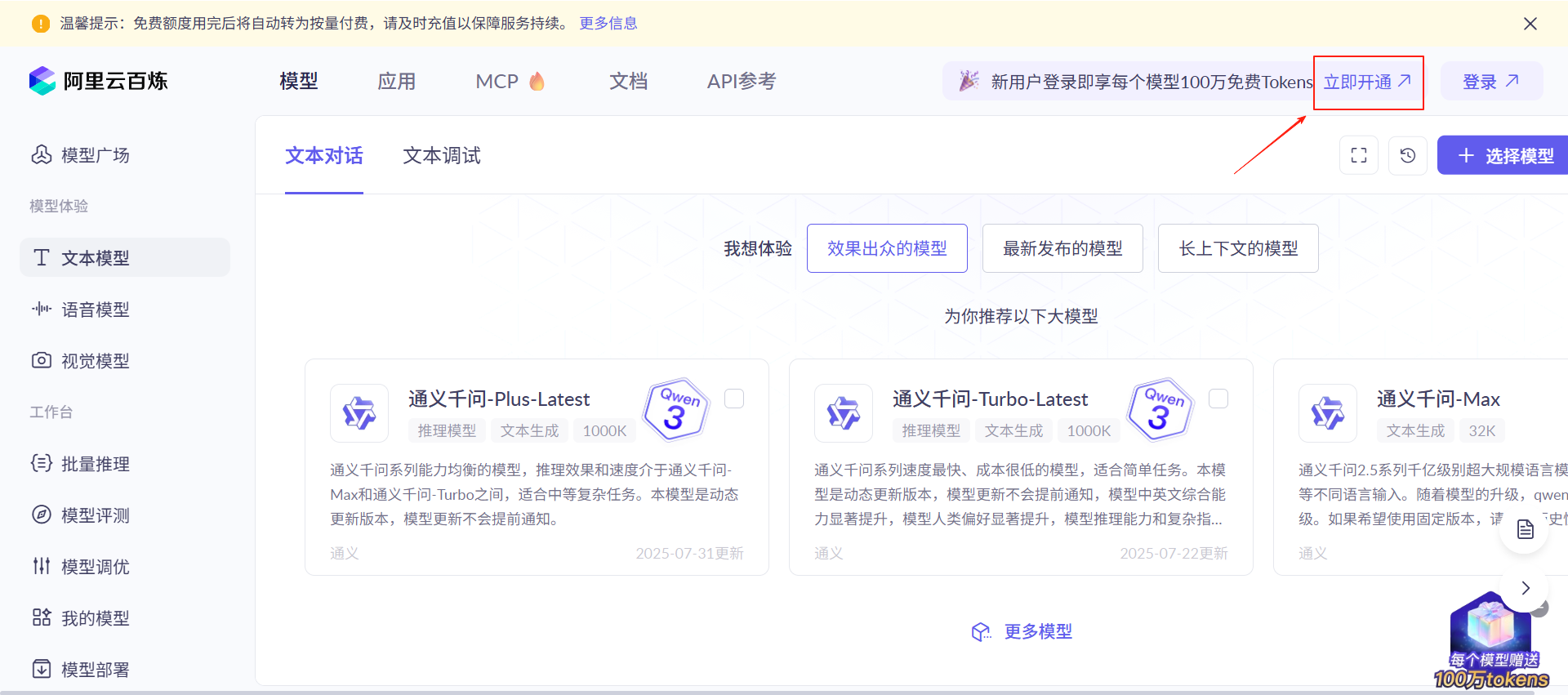Click the 登录 button
Viewport: 1568px width, 695px height.
pos(1491,82)
